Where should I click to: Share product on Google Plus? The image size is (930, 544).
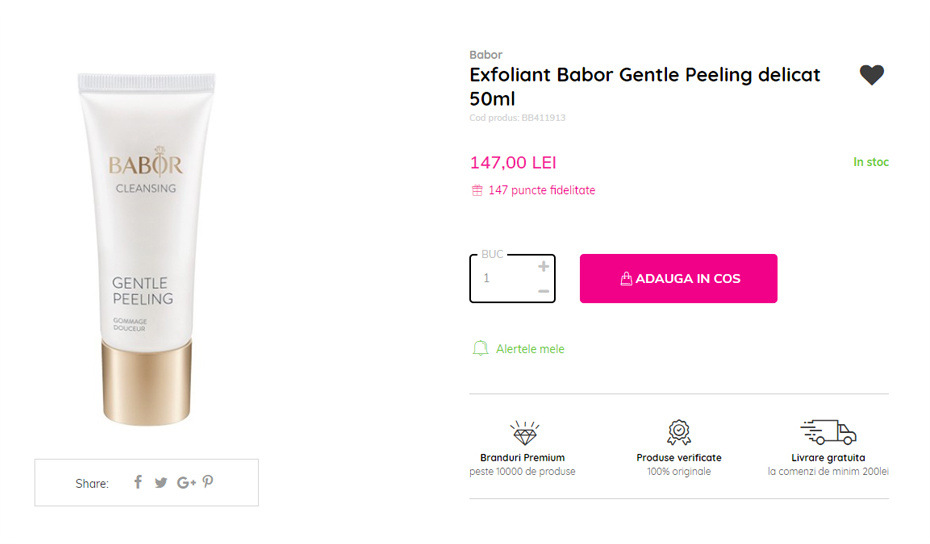(x=186, y=483)
